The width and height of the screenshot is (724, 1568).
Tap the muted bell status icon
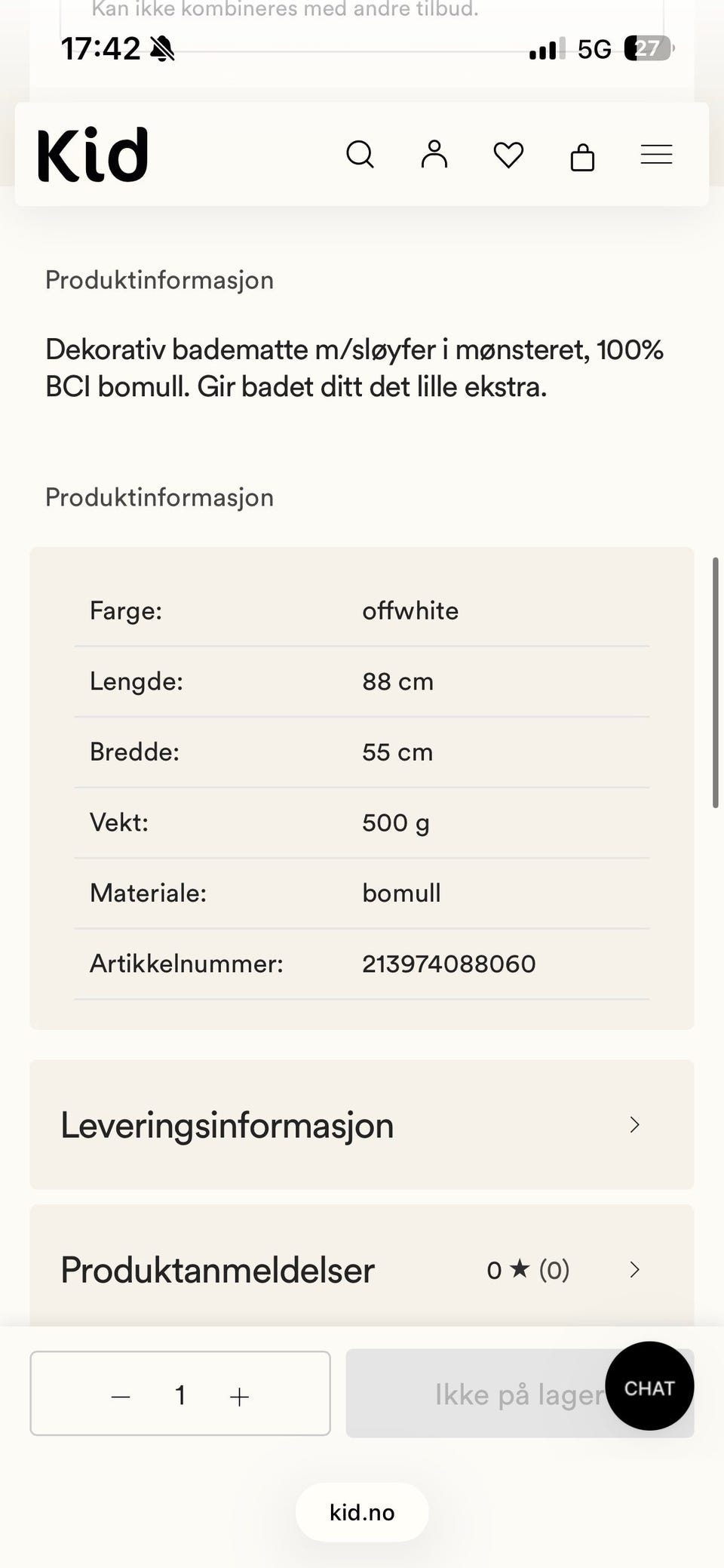point(162,49)
